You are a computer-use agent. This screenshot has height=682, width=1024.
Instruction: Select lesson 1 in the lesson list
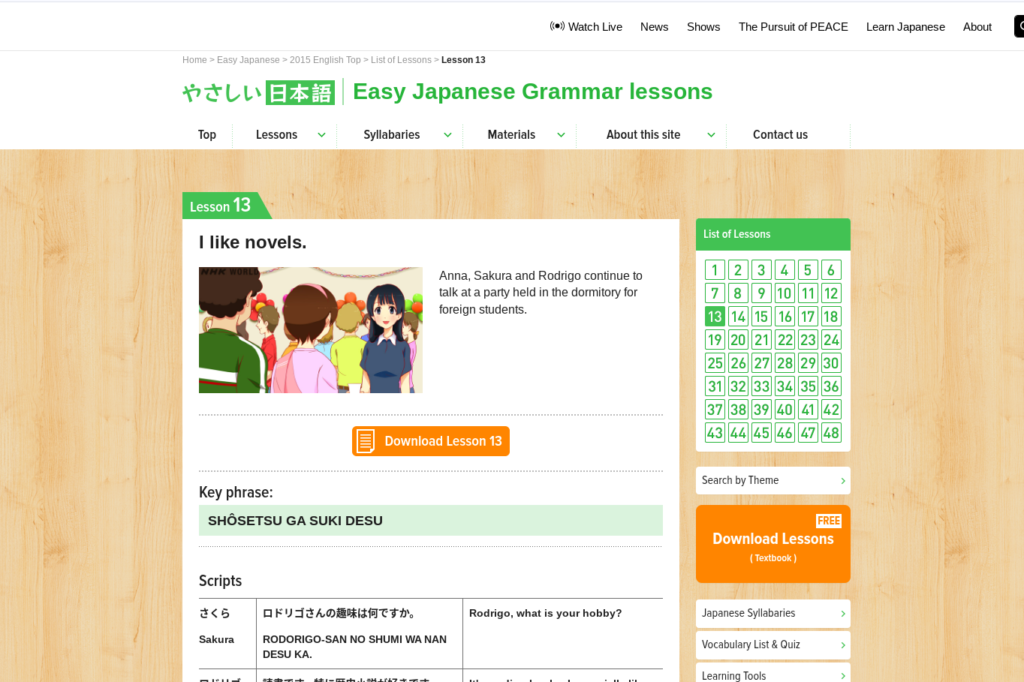click(714, 270)
